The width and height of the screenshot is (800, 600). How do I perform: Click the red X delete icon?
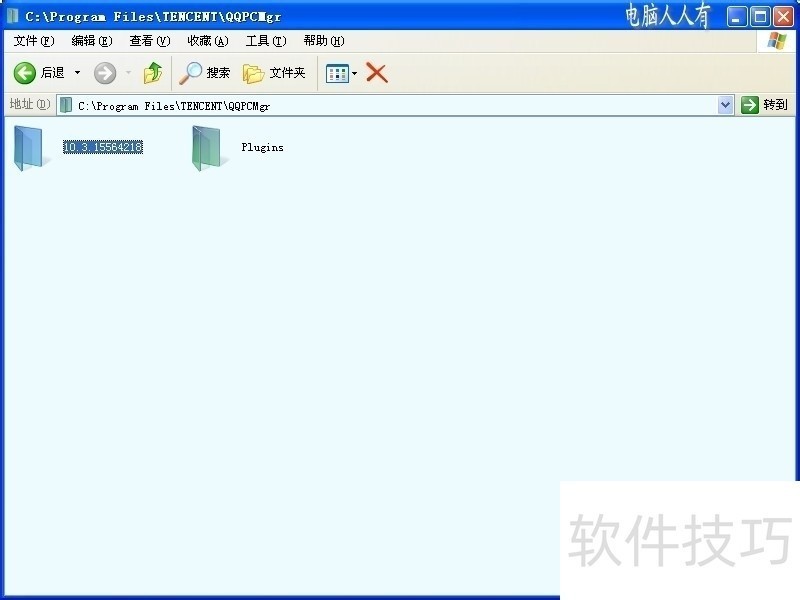[x=377, y=72]
